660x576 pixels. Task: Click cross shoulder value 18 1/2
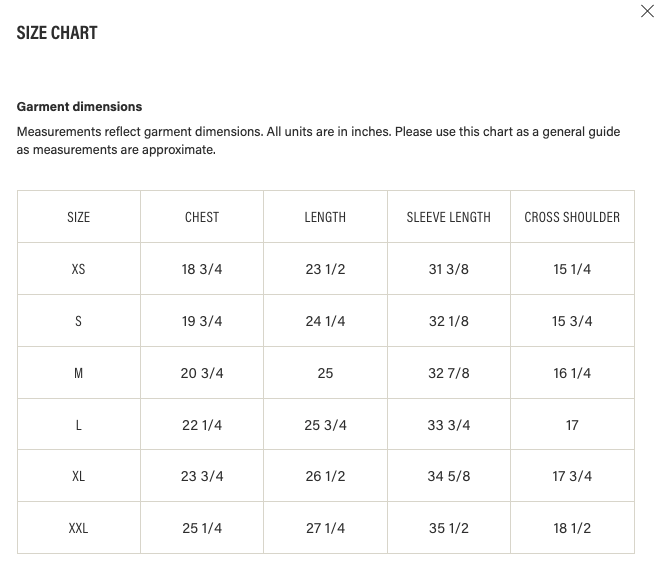tap(572, 528)
